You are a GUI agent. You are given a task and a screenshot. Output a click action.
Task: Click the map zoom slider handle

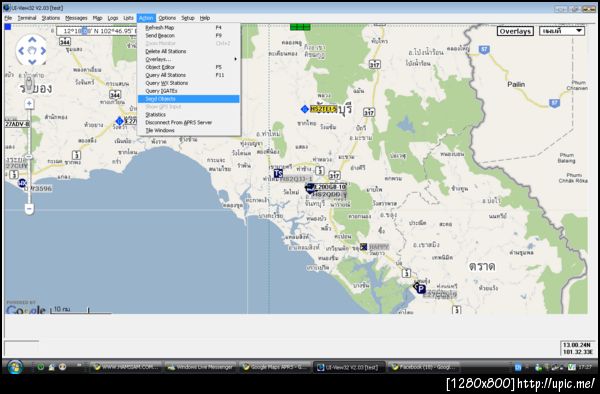click(29, 157)
